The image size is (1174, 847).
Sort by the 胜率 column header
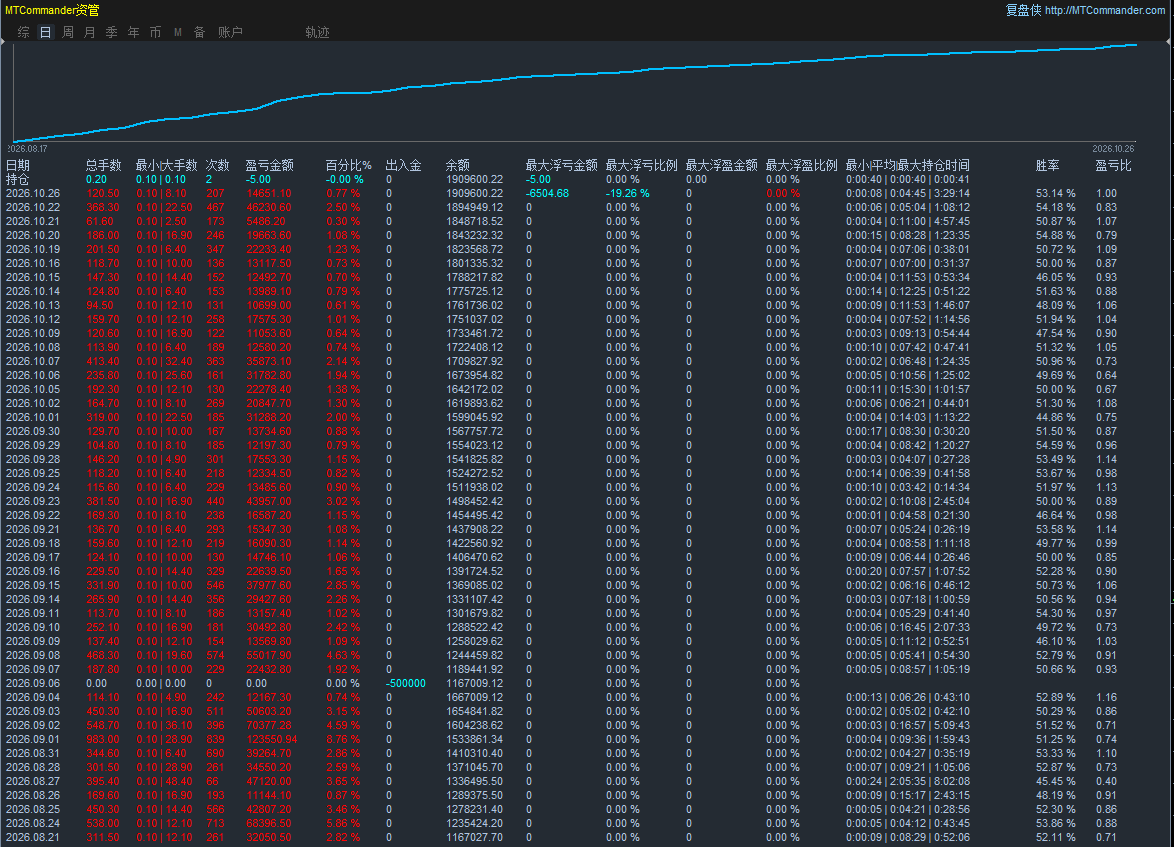pos(1047,166)
